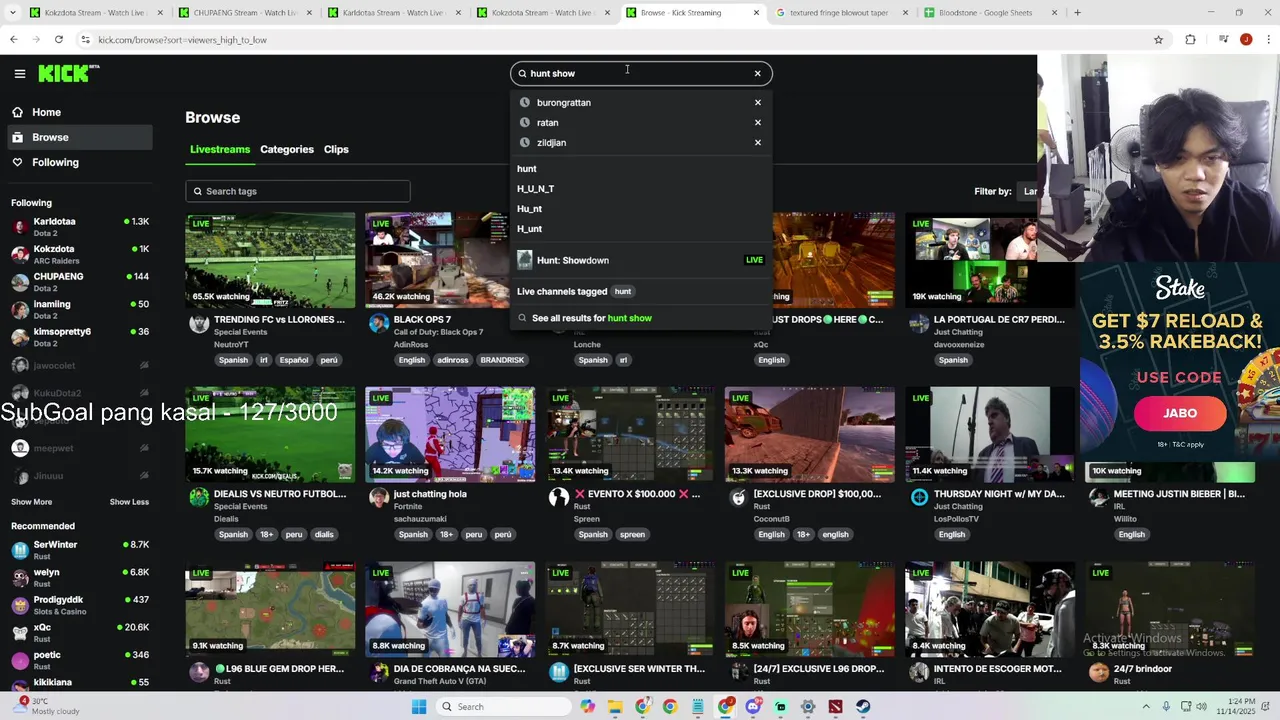Screen dimensions: 1280x720
Task: Clear the search box text
Action: (757, 73)
